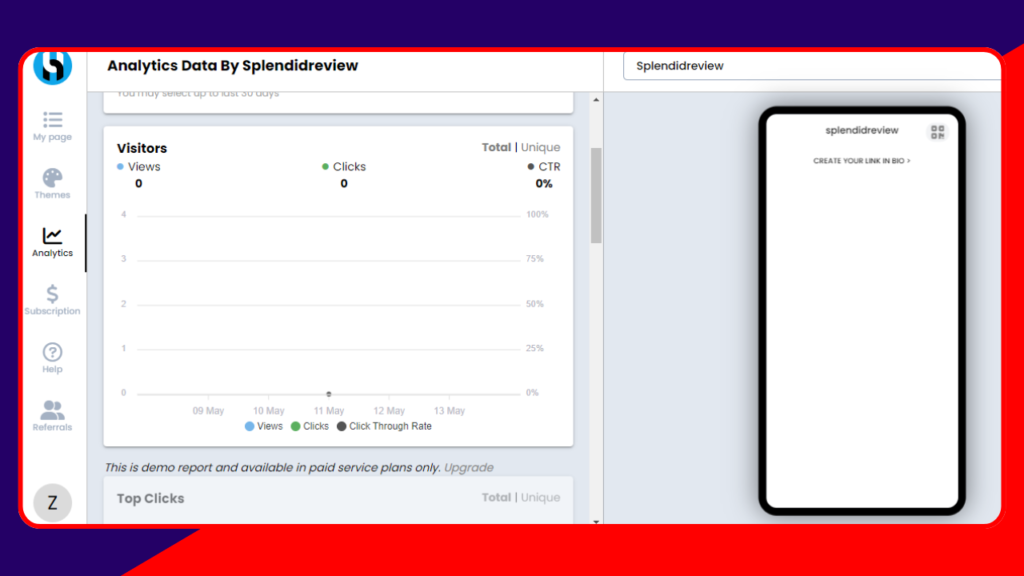Click the vertical scrollbar thumb
The width and height of the screenshot is (1024, 576).
point(596,195)
